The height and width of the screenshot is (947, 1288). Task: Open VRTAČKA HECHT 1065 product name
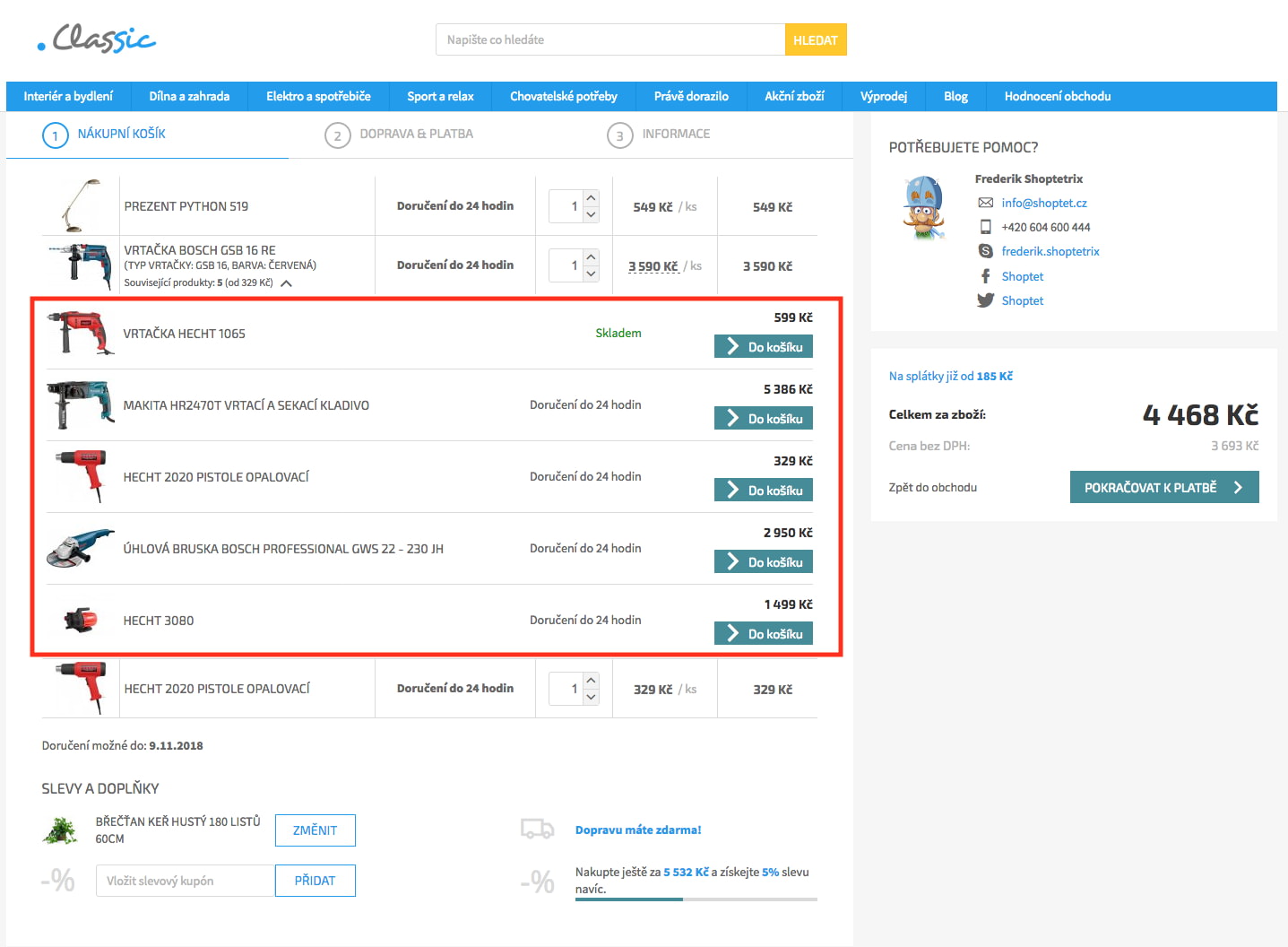click(x=185, y=334)
